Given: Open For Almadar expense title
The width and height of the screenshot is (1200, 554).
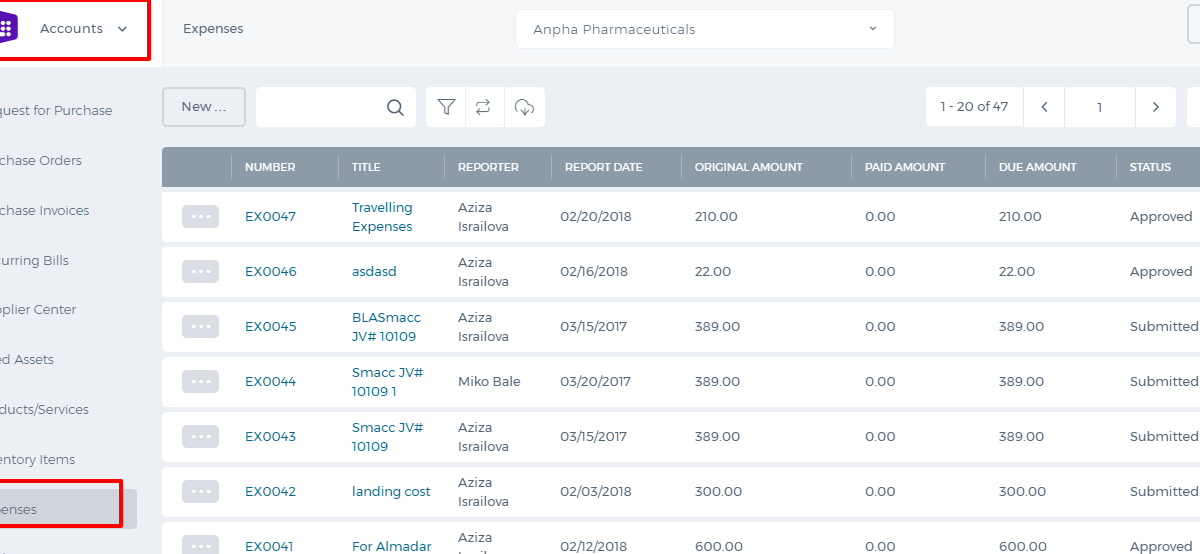Looking at the screenshot, I should [x=392, y=546].
